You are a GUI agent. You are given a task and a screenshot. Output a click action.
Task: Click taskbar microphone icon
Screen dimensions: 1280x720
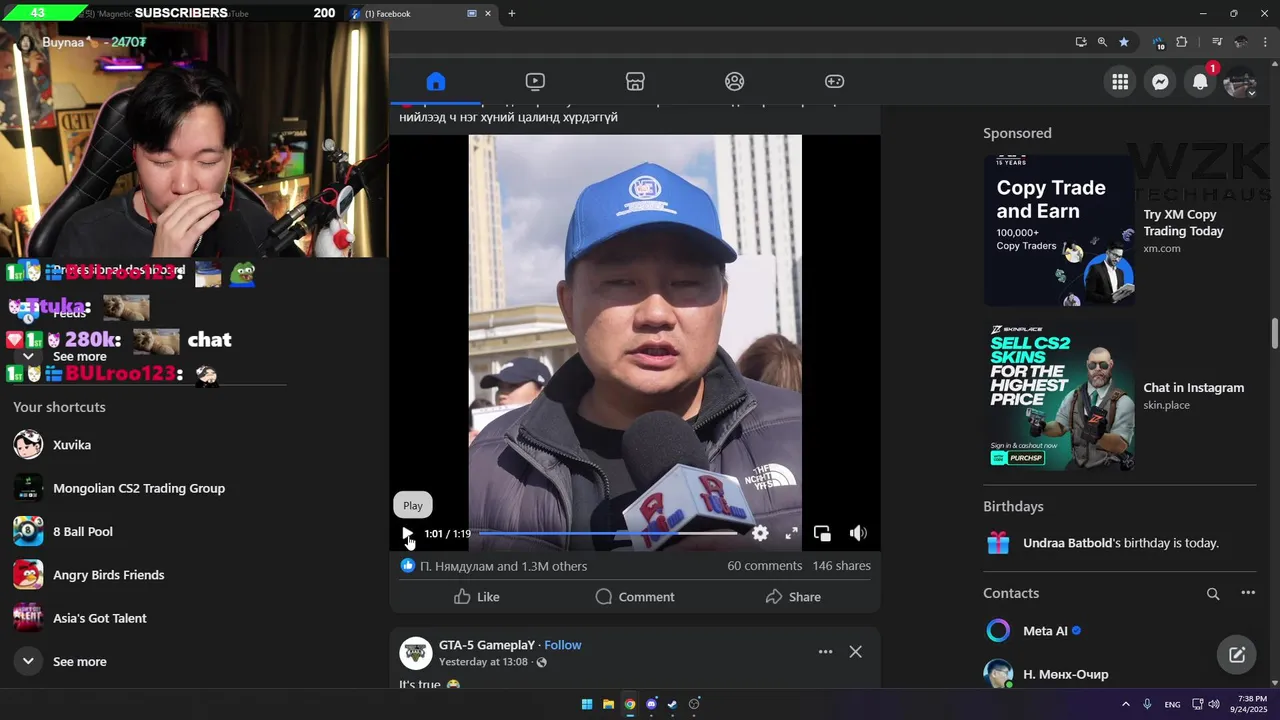(x=1147, y=704)
